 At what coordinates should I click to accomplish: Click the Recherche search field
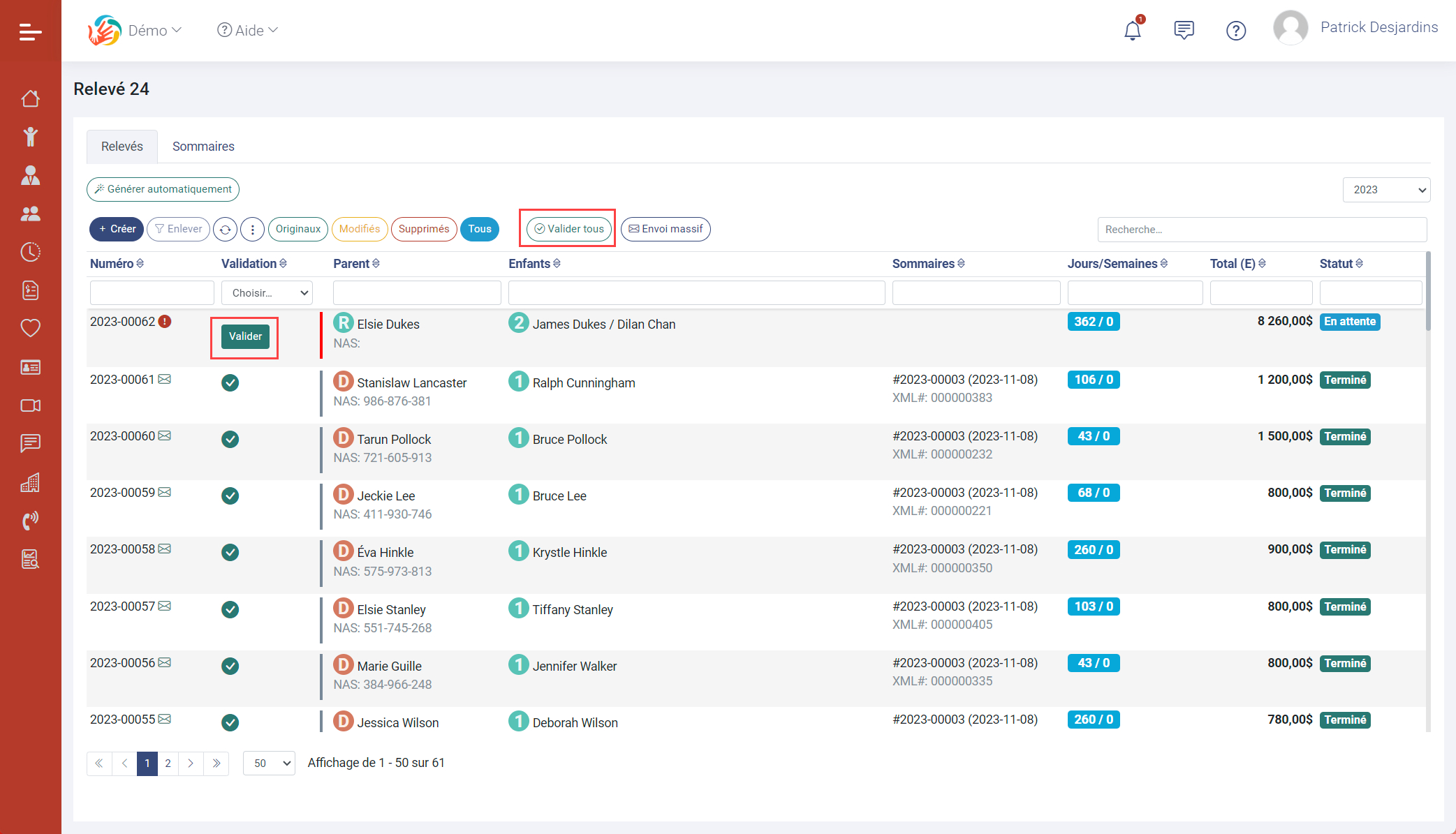point(1261,230)
